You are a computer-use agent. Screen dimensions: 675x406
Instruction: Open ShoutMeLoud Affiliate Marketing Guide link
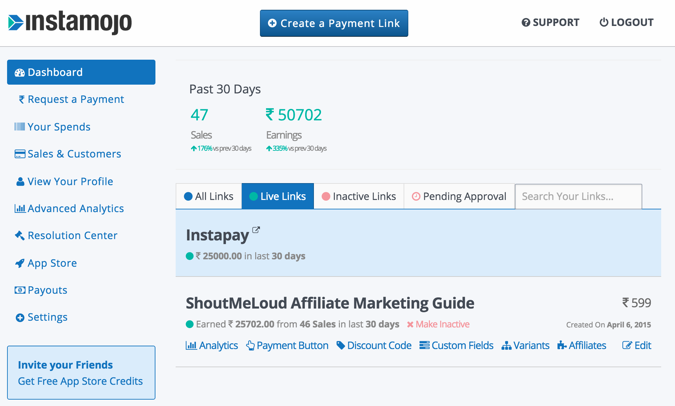[x=330, y=303]
